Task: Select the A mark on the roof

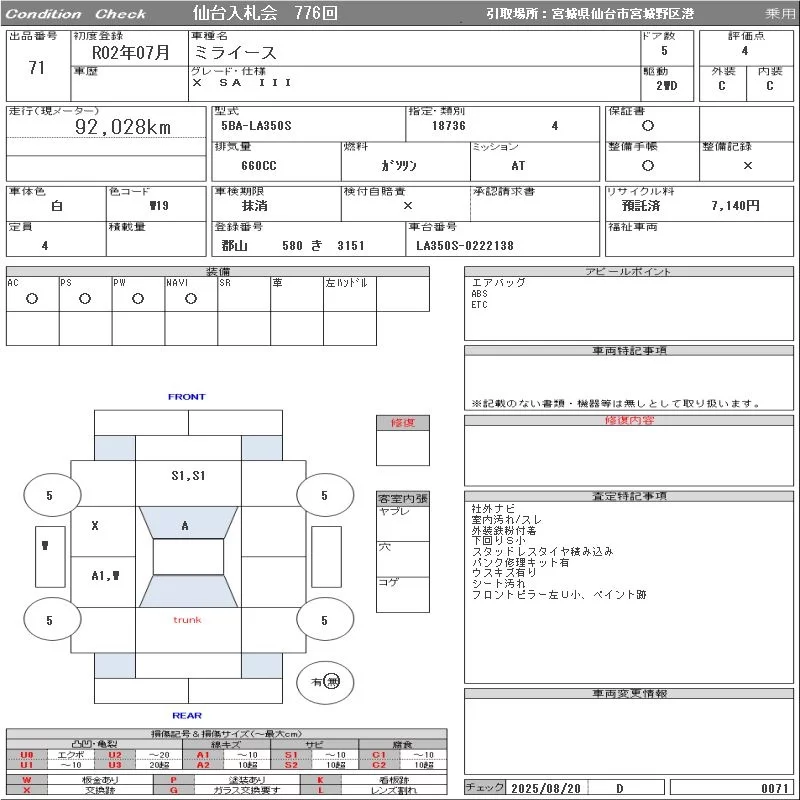Action: click(185, 525)
